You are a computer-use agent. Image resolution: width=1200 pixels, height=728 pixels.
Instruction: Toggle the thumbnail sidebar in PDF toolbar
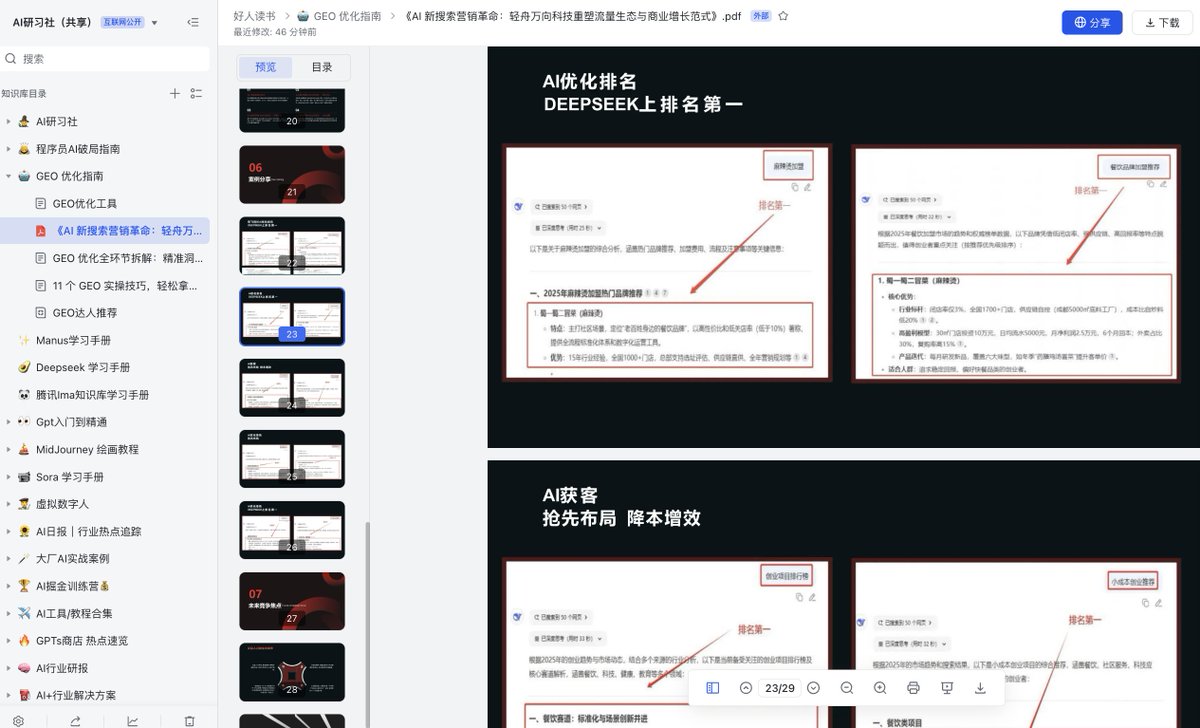pos(713,688)
